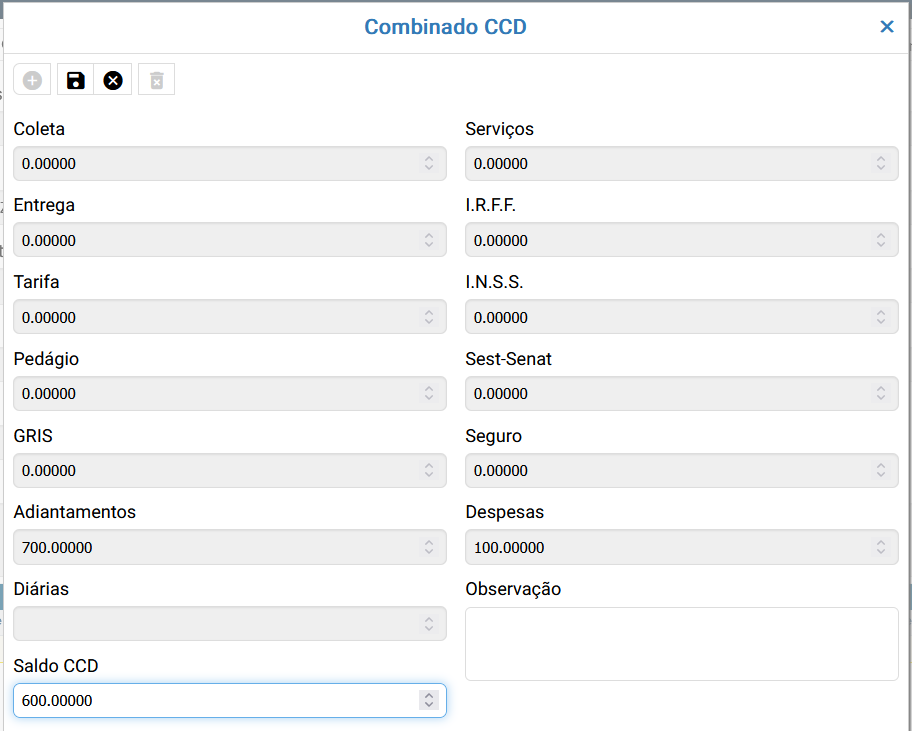Click the add new record plus icon

click(33, 80)
